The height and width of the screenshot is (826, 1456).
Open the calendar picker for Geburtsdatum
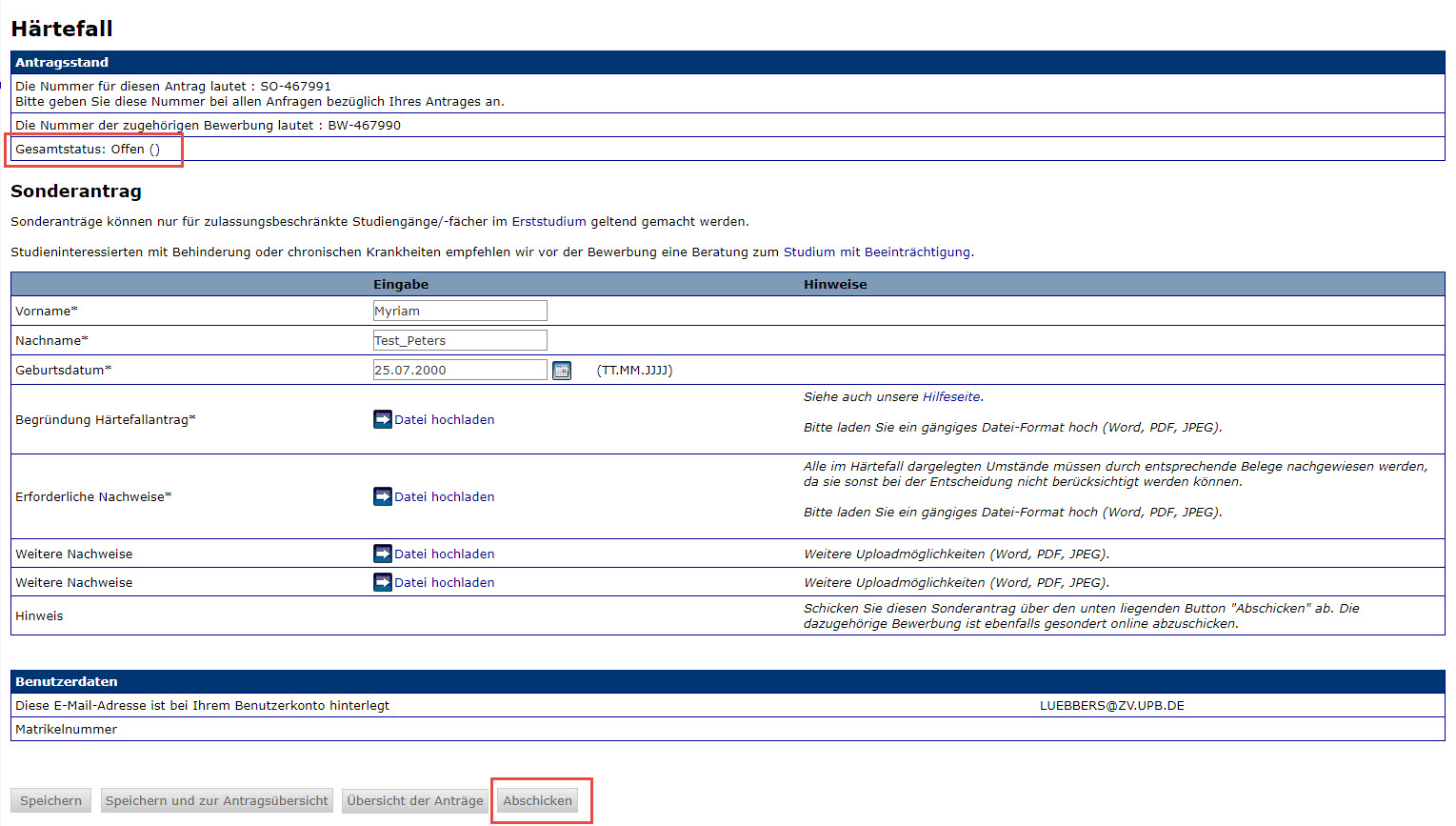pyautogui.click(x=562, y=371)
